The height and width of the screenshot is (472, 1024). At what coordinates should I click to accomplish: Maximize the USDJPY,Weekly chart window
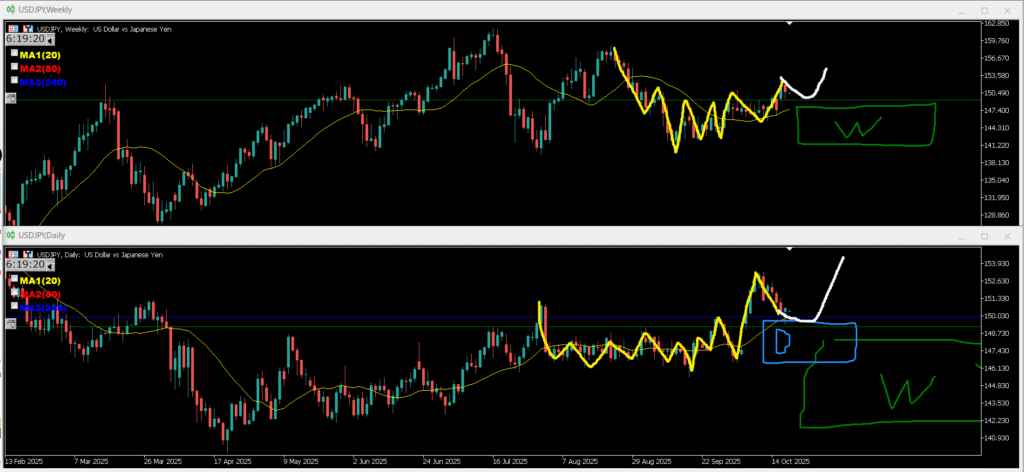click(984, 9)
